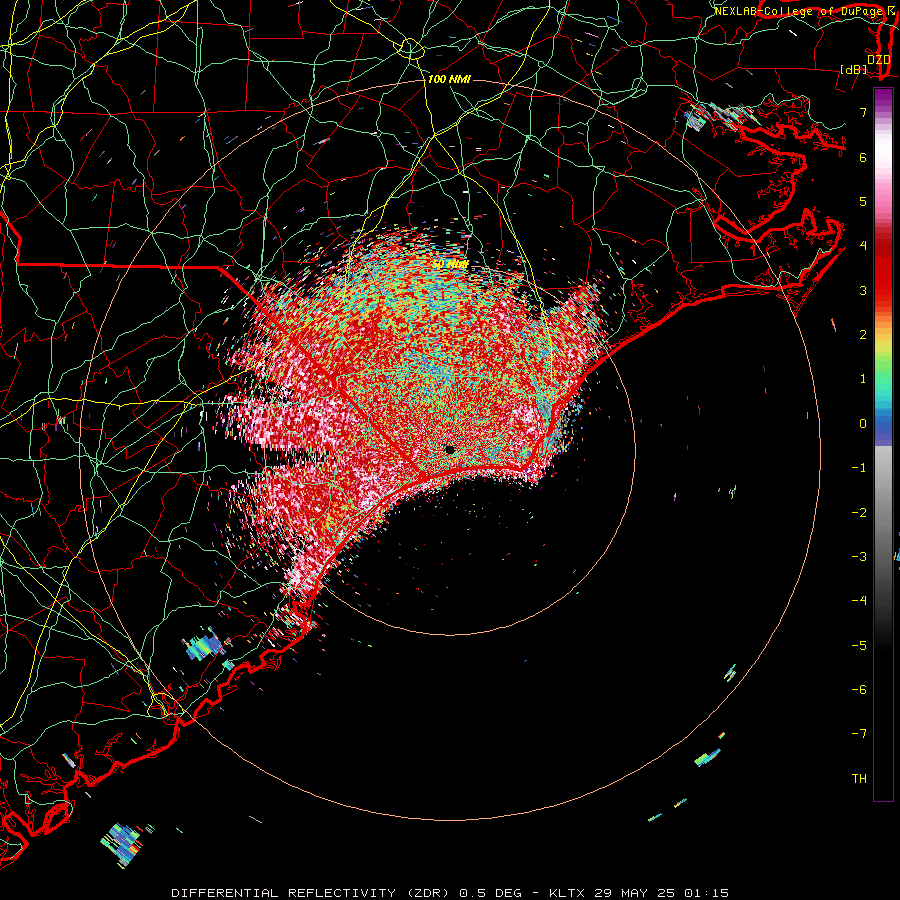Click the DZD units label above the color bar
The image size is (900, 900).
click(x=878, y=59)
